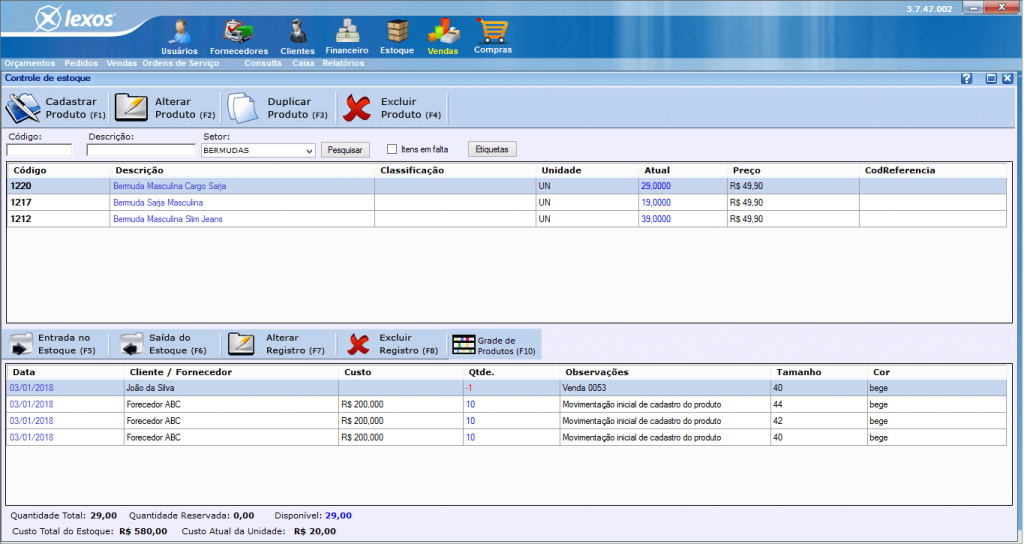1024x544 pixels.
Task: Open the Pedidos menu item
Action: point(81,63)
